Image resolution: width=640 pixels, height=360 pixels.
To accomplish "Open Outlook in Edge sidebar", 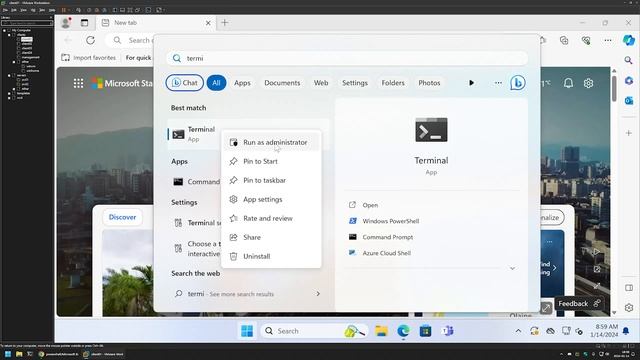I will point(629,100).
